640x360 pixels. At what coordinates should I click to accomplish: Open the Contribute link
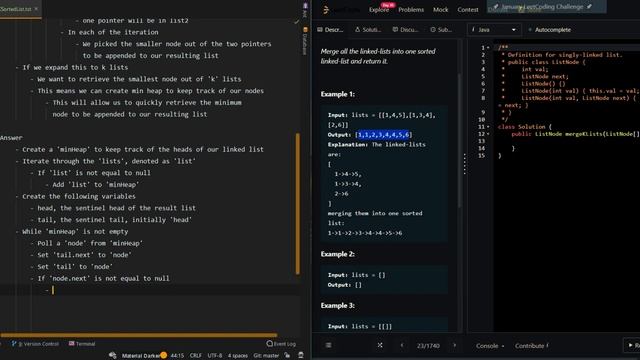[531, 346]
